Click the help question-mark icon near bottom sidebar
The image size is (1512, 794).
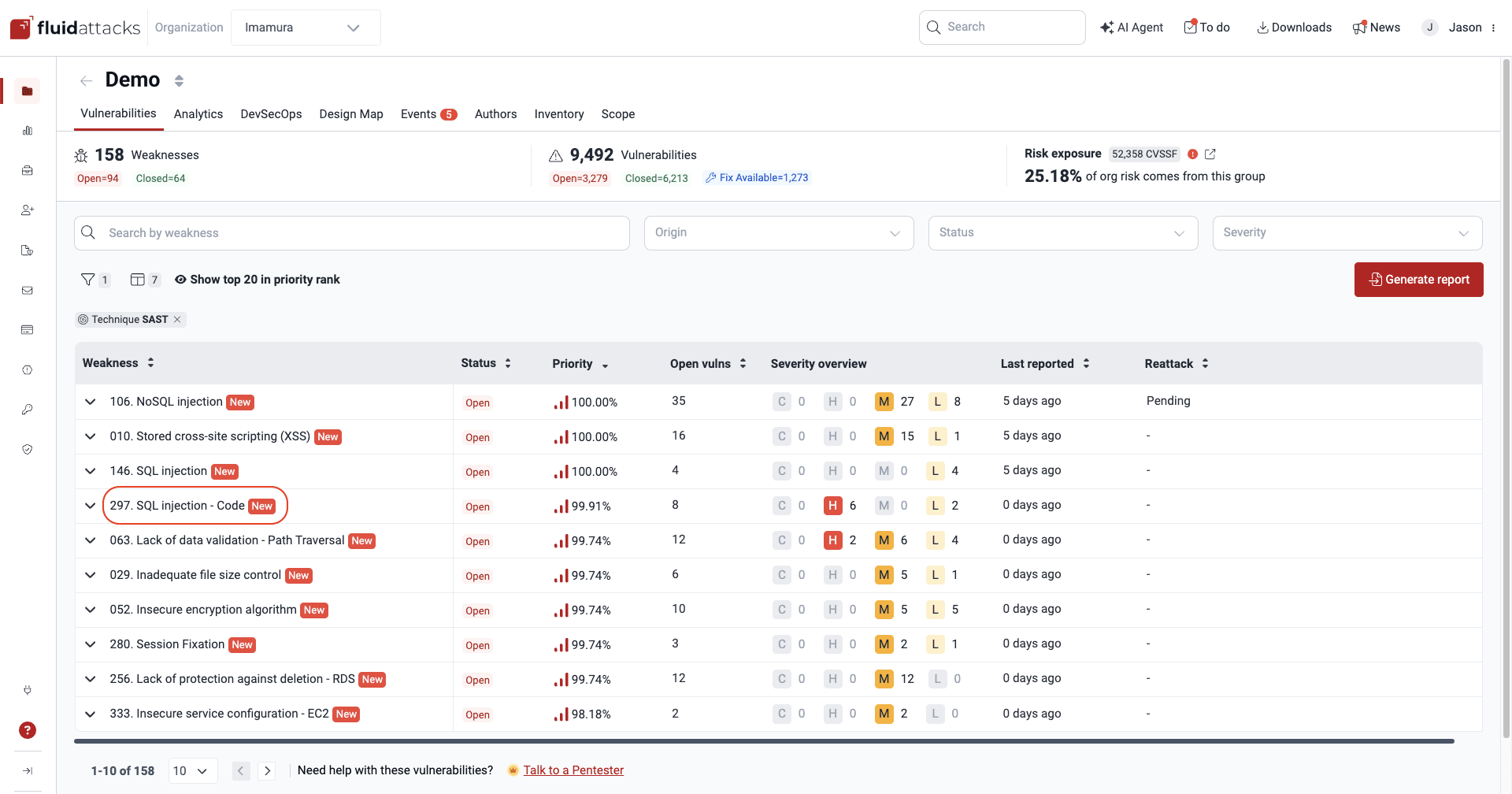coord(28,730)
